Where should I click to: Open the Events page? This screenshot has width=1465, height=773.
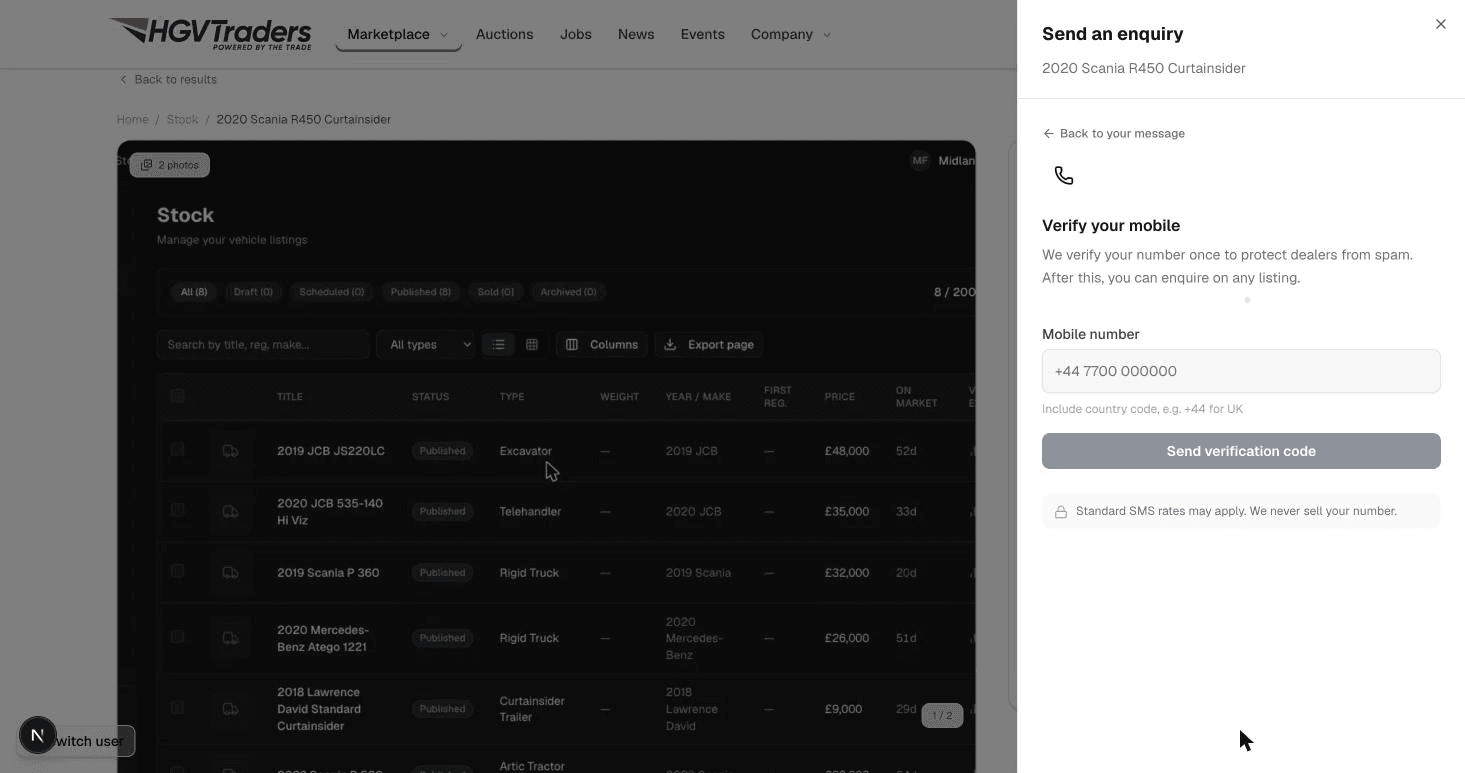tap(702, 34)
